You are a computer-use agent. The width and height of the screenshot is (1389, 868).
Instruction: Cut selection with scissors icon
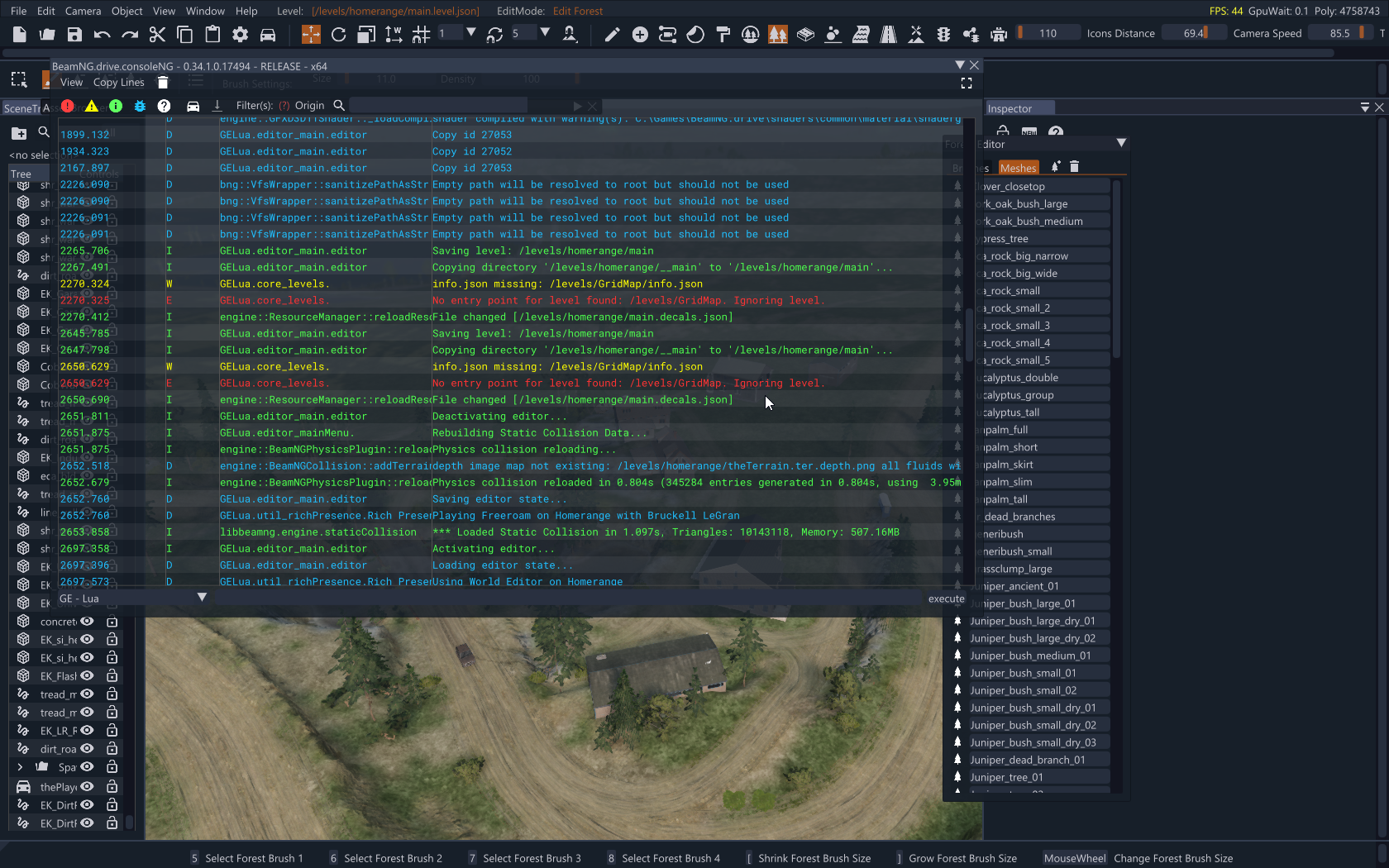(157, 34)
